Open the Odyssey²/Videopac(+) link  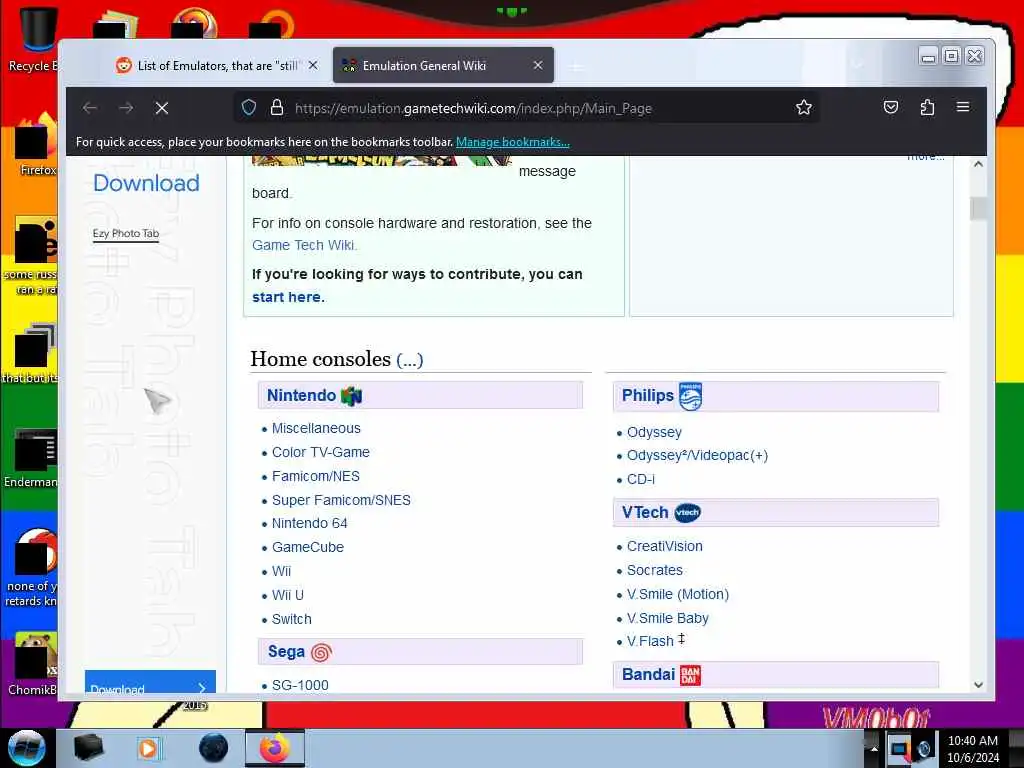click(x=697, y=456)
